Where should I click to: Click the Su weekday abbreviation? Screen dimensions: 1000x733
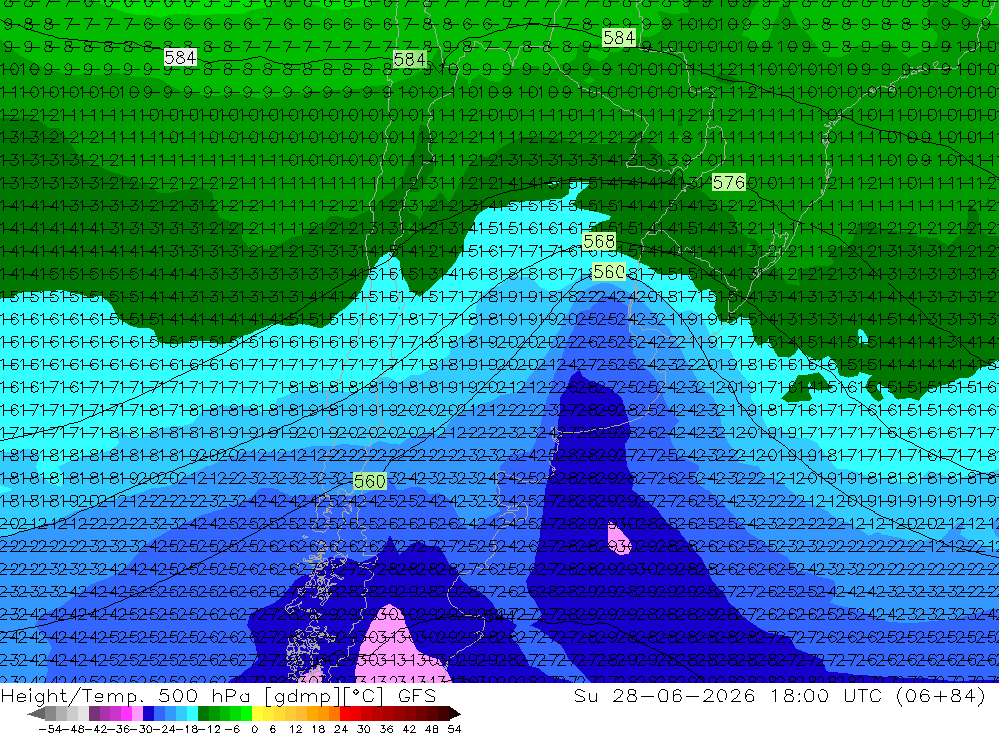(585, 695)
